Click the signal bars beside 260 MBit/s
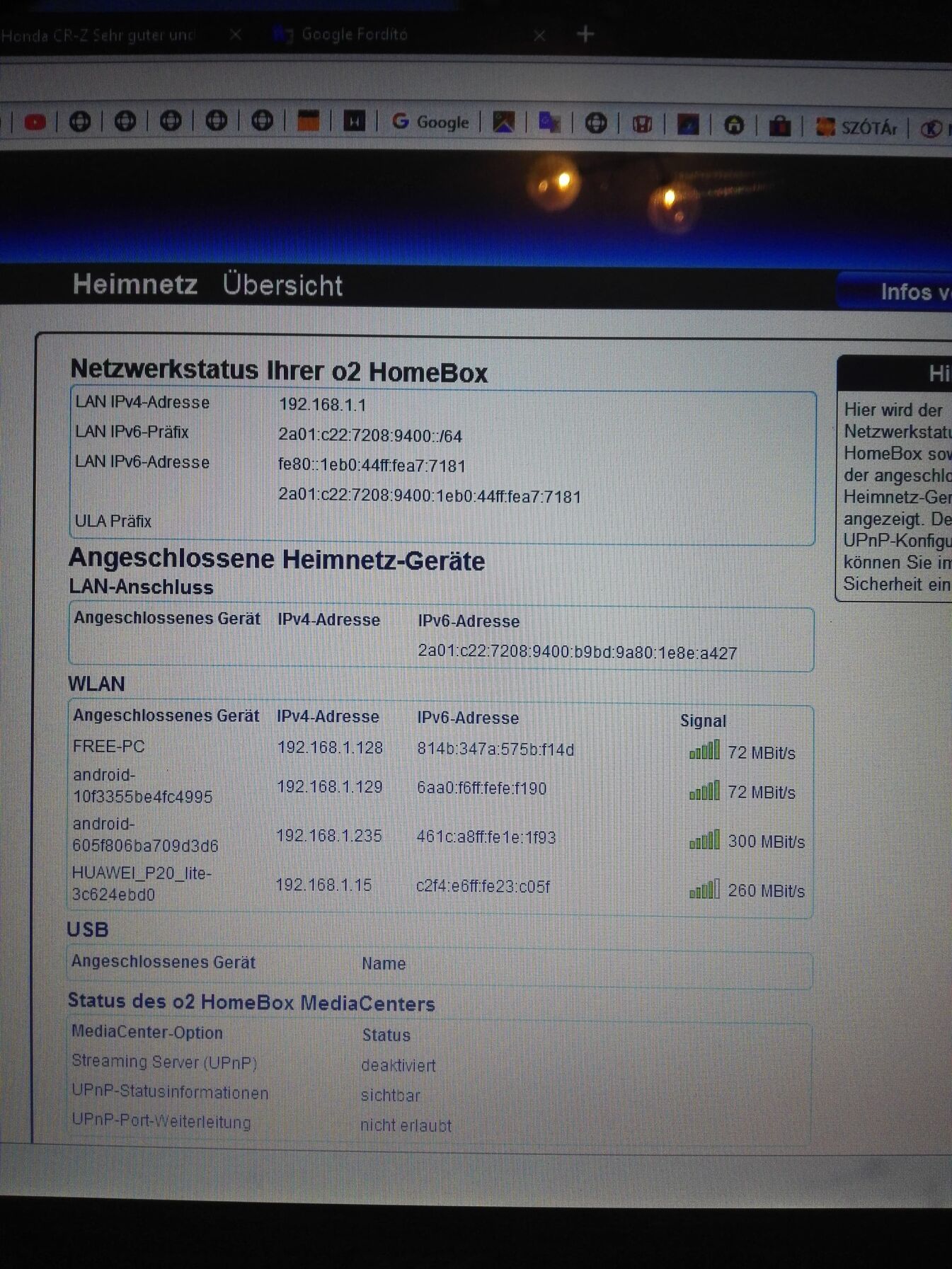Screen dimensions: 952x1269 click(x=705, y=889)
